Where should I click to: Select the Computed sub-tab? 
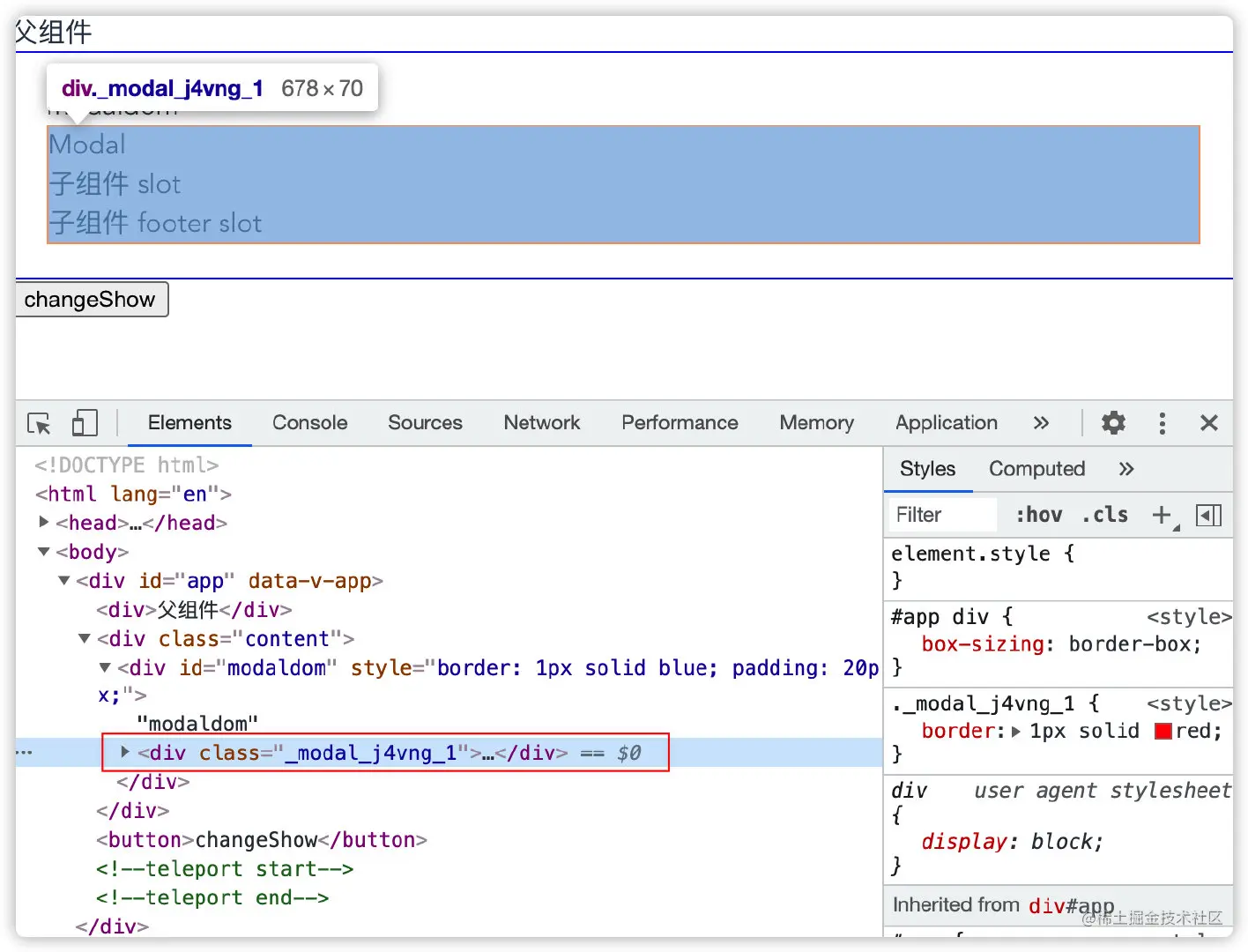tap(1036, 469)
